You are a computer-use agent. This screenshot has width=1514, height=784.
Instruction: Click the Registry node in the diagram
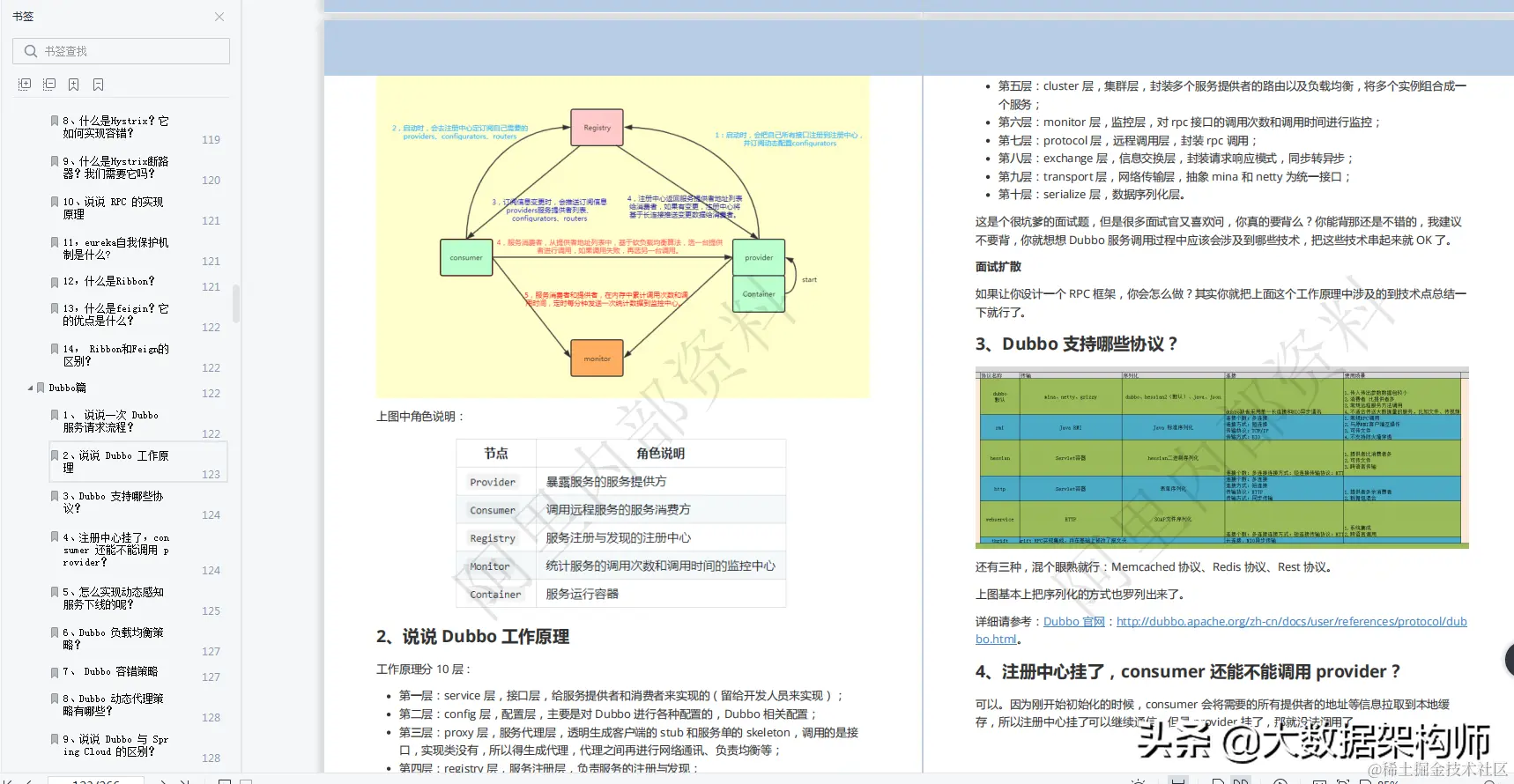click(x=597, y=128)
